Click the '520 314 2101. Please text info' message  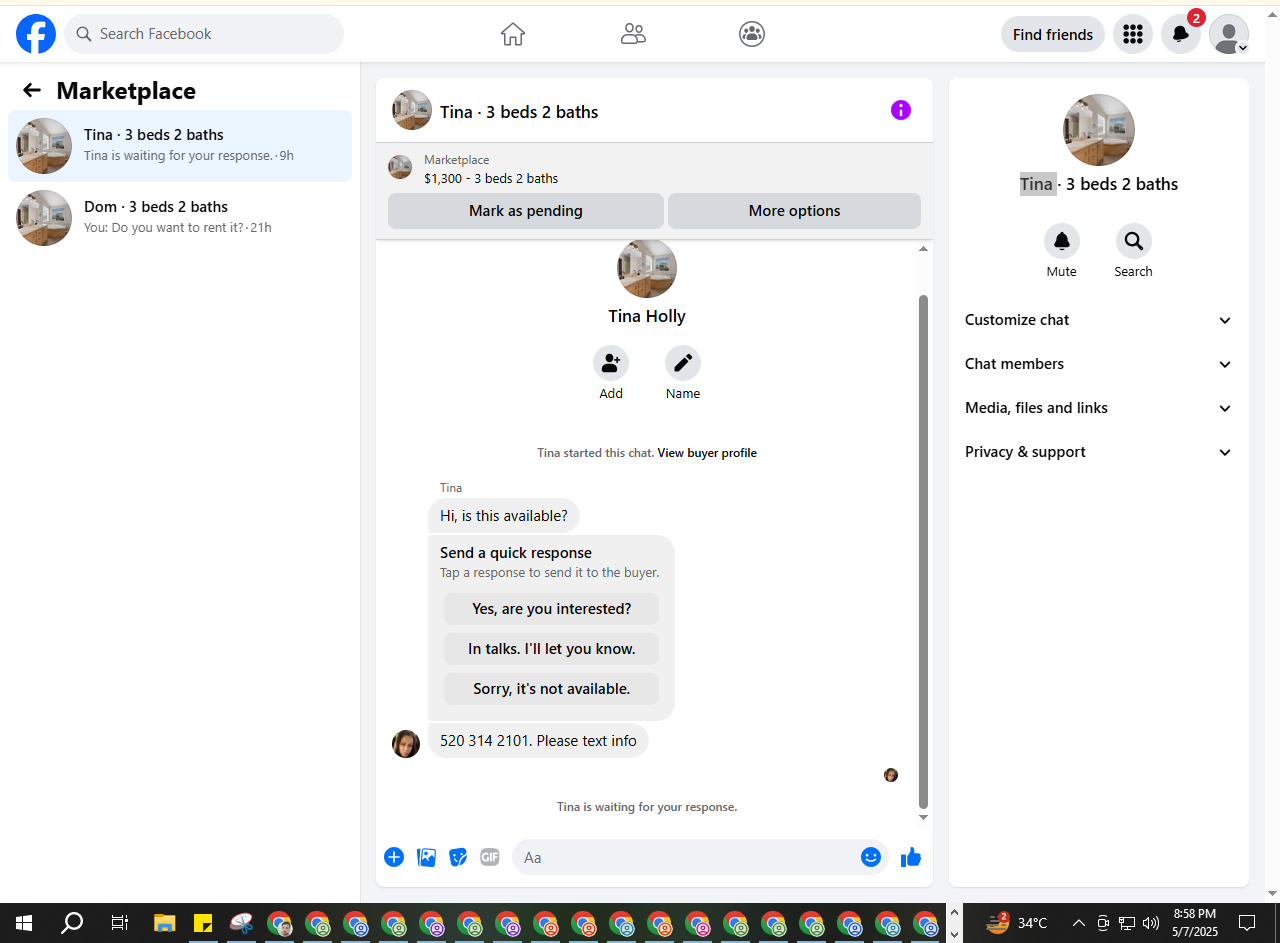coord(538,741)
